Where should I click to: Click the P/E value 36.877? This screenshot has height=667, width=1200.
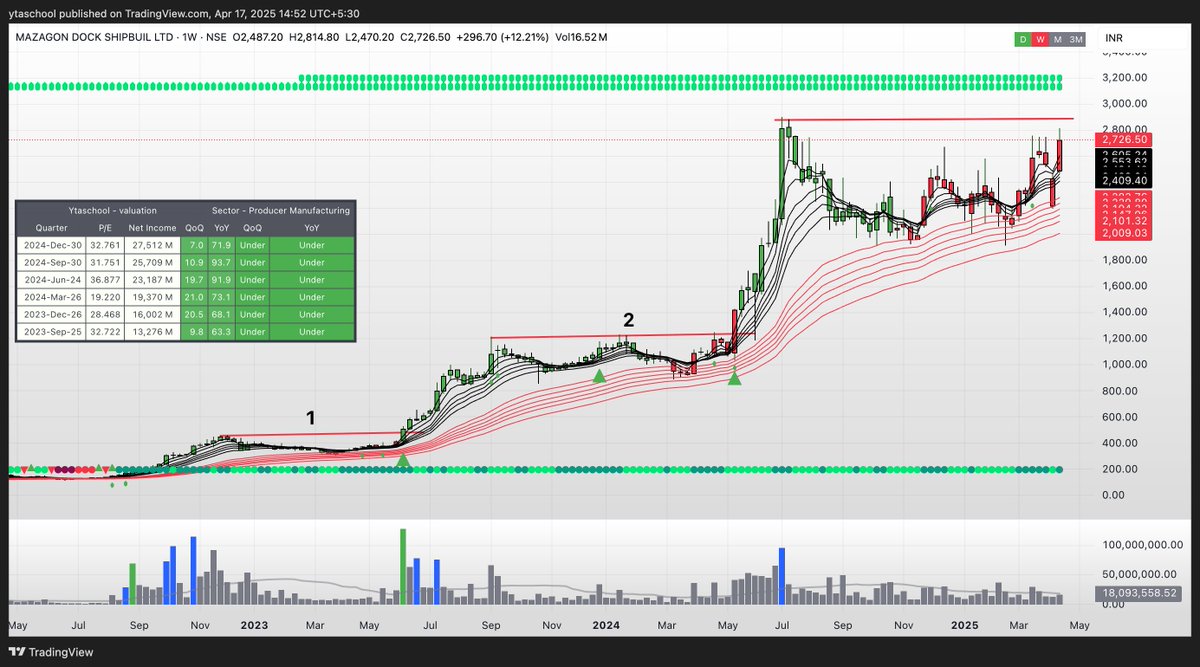[x=105, y=279]
